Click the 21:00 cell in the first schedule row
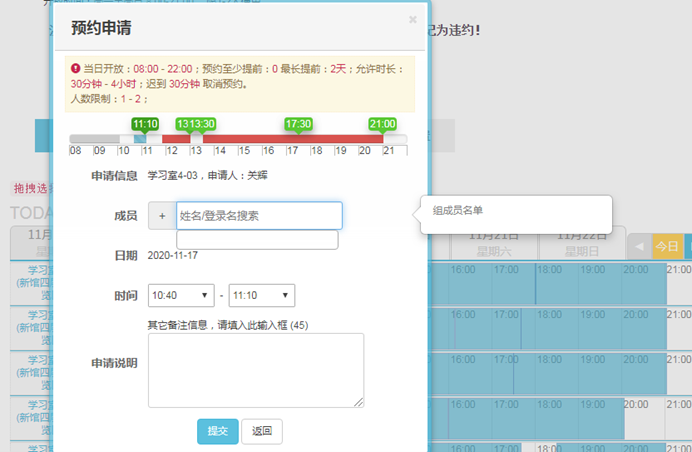Viewport: 692px width, 452px height. 679,283
